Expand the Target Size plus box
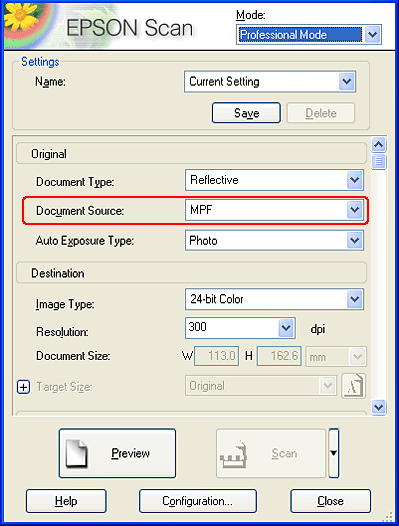 click(23, 387)
